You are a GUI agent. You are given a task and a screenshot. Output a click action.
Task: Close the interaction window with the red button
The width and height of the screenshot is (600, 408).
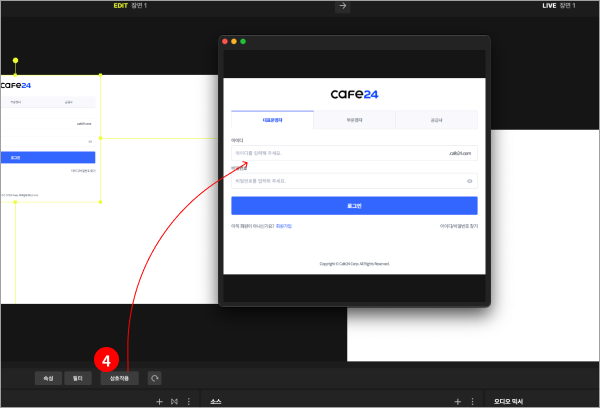[x=225, y=41]
